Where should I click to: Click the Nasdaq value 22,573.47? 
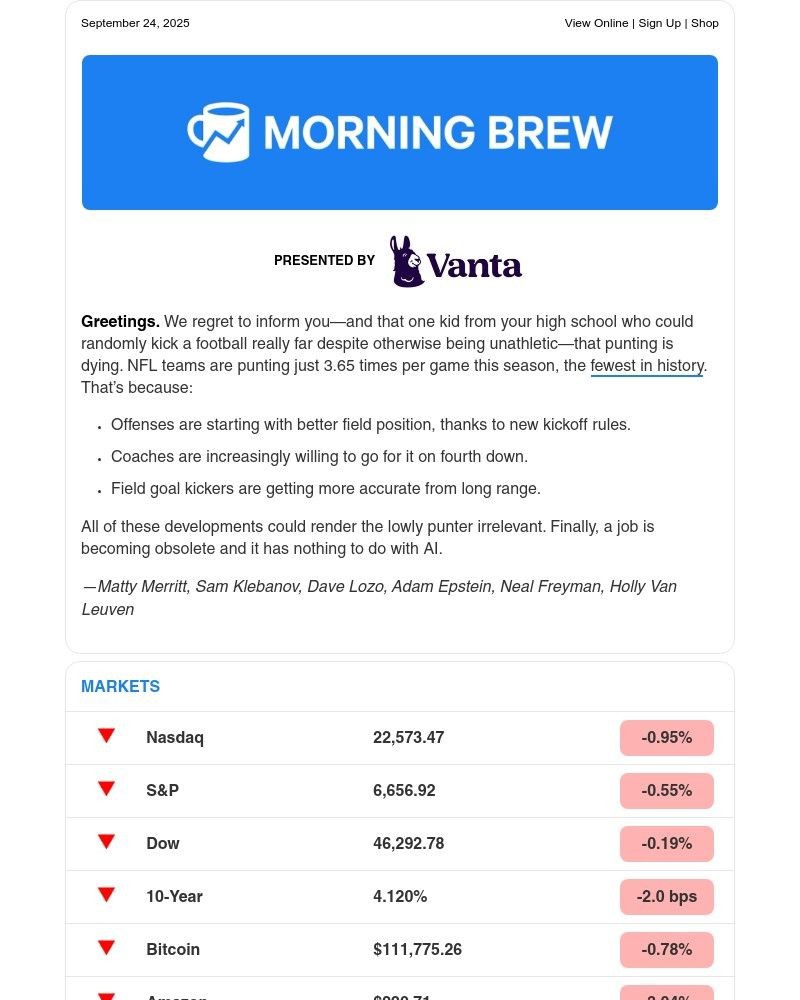pos(408,738)
